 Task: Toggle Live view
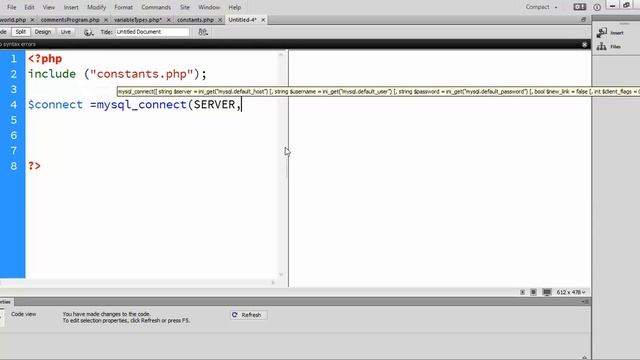click(x=65, y=32)
